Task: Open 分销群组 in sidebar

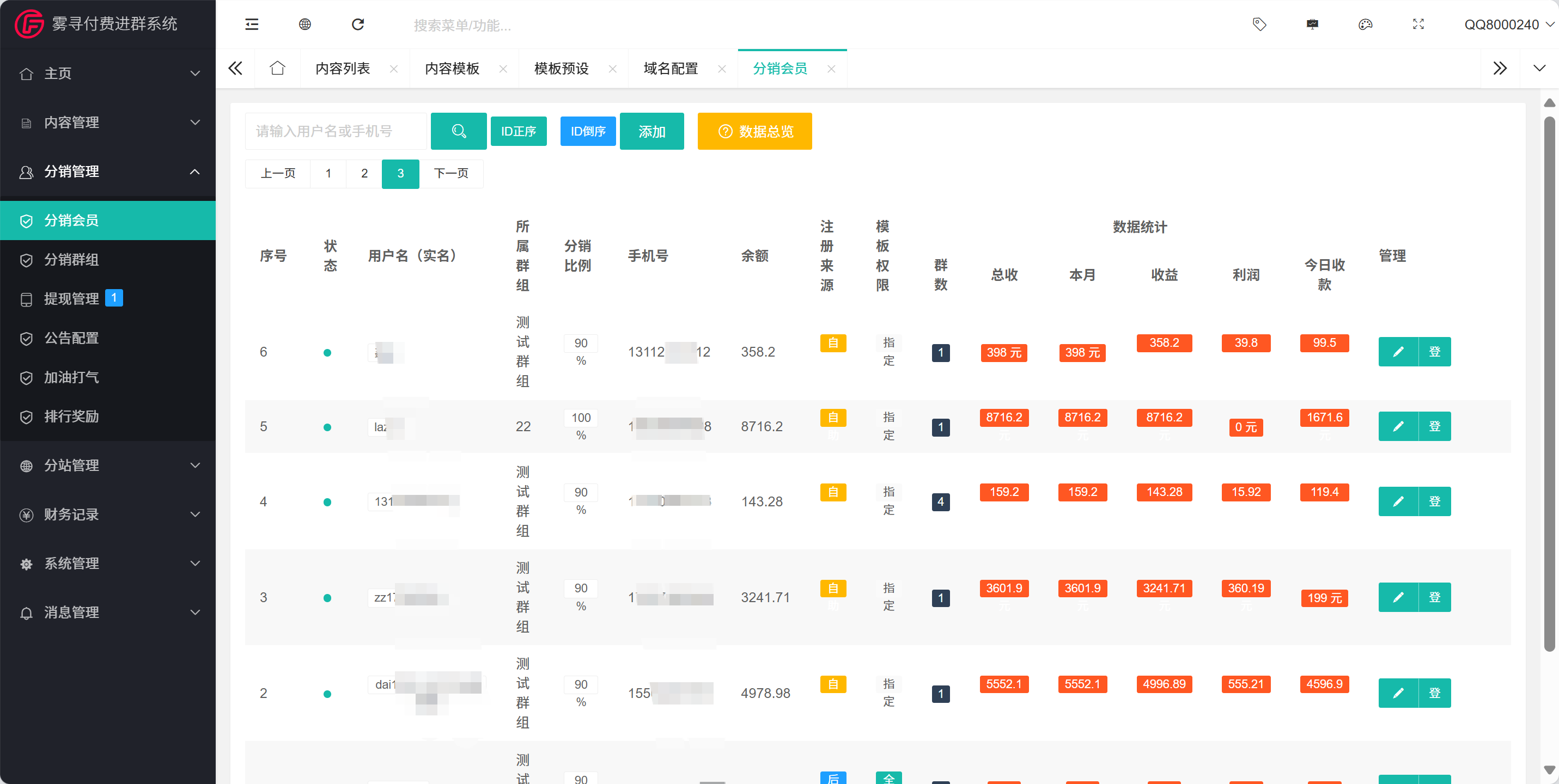Action: tap(108, 260)
